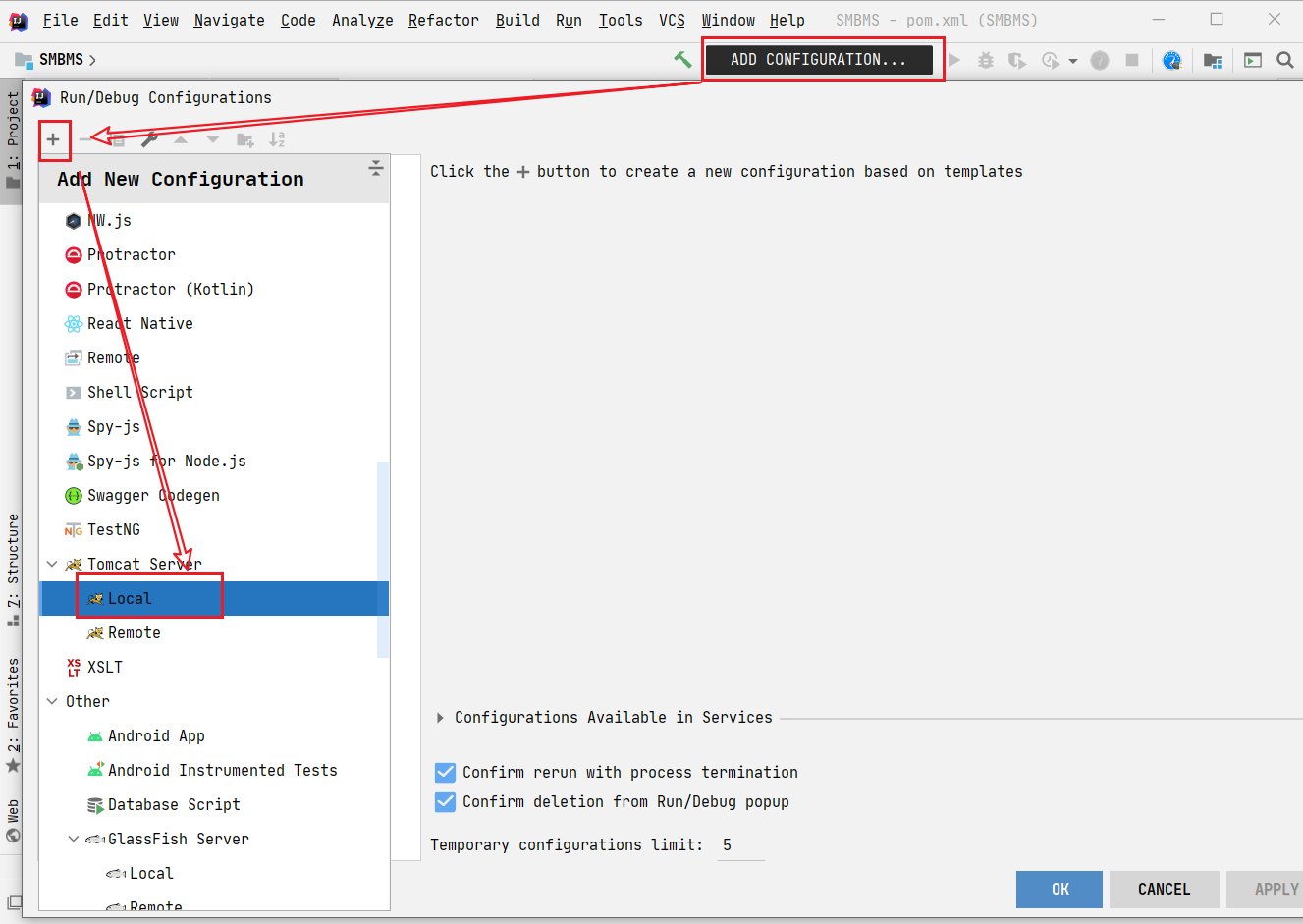Screen dimensions: 1303x924
Task: Click the SMBMS breadcrumb
Action: pyautogui.click(x=61, y=60)
